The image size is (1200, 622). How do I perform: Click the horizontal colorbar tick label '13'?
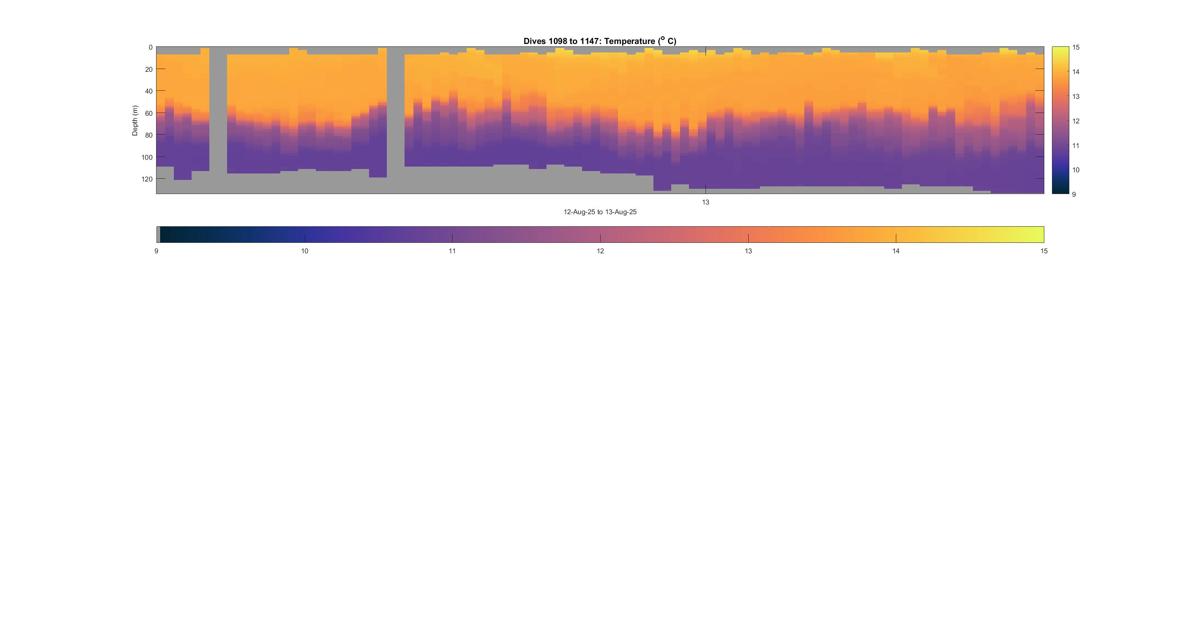click(x=748, y=252)
